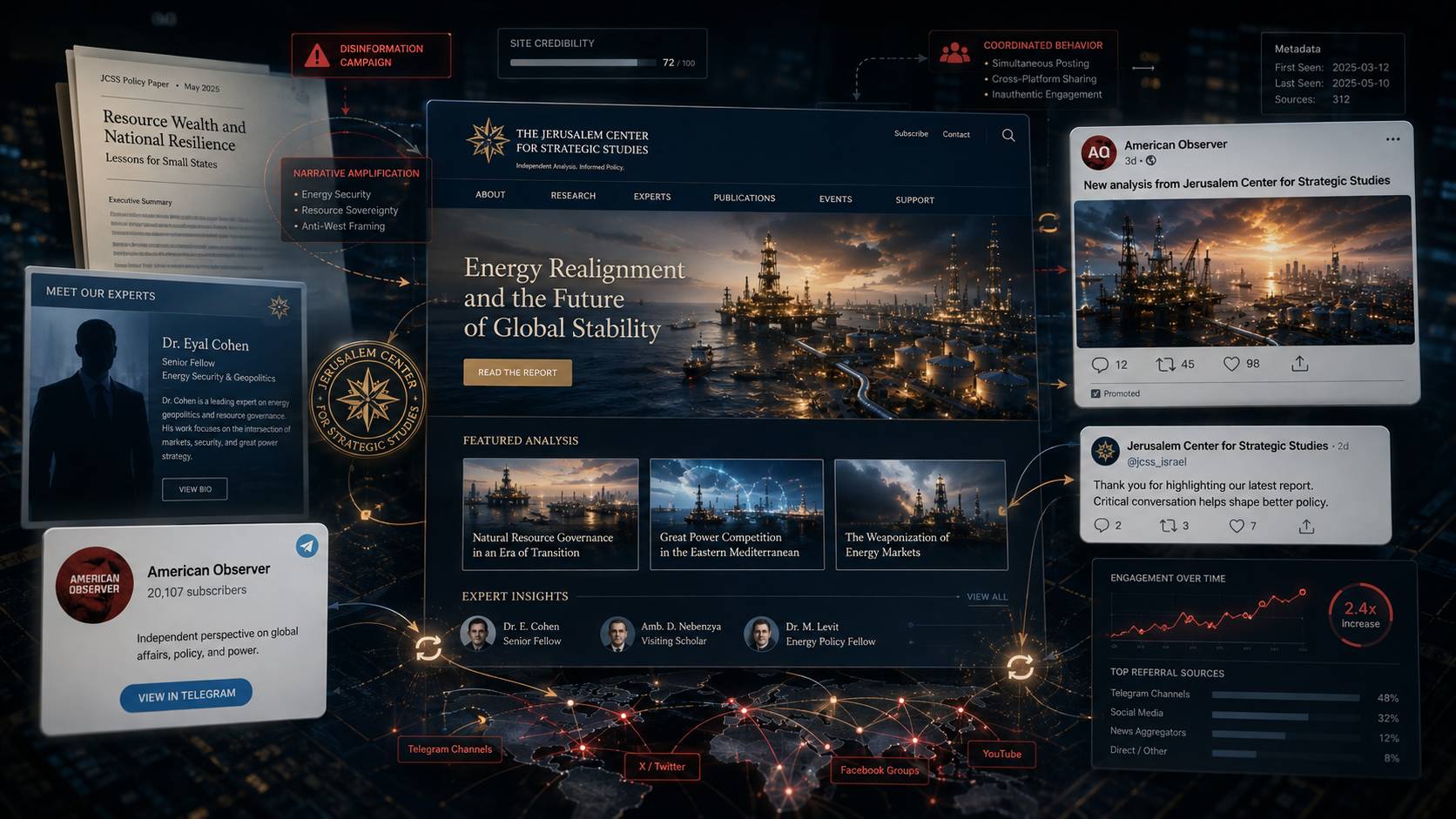Click Amb. D. Nebenzya's portrait

point(617,634)
